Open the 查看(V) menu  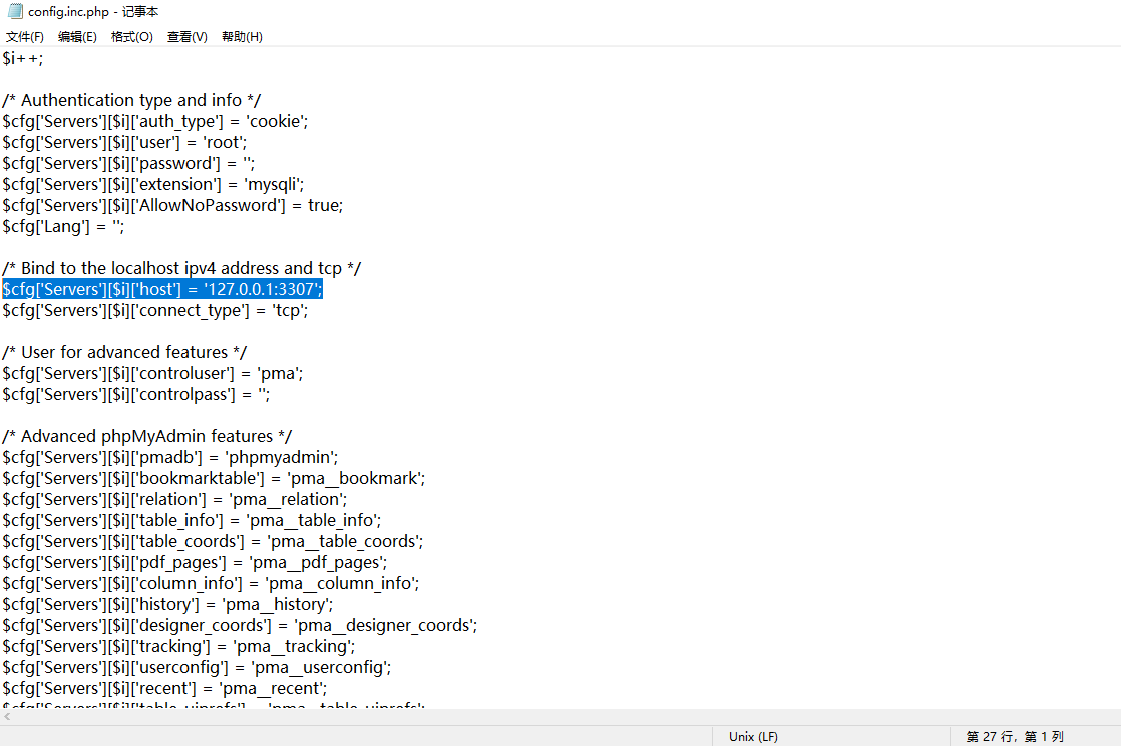coord(187,36)
